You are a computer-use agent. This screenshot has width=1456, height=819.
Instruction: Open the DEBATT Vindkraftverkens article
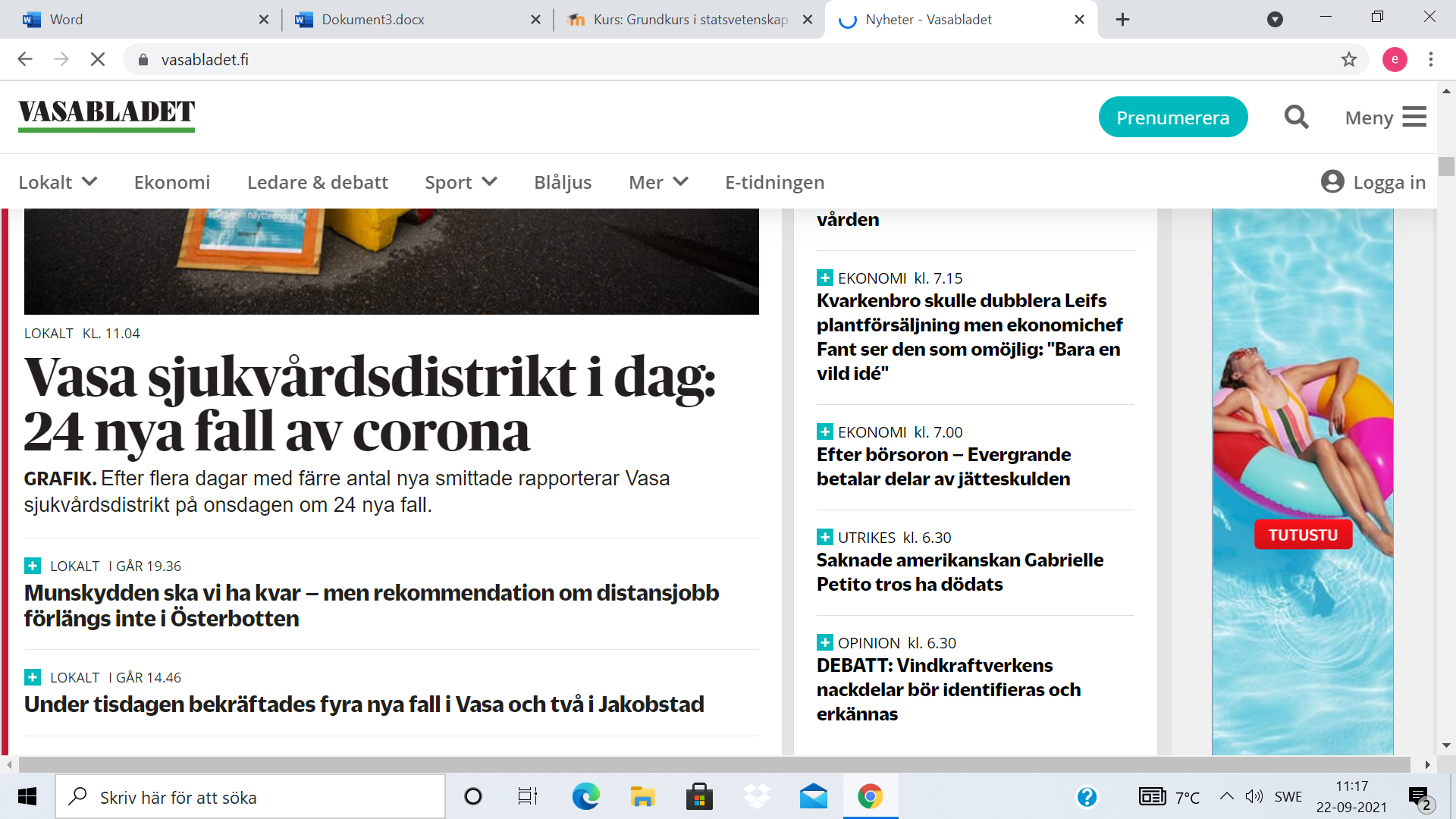pyautogui.click(x=949, y=689)
